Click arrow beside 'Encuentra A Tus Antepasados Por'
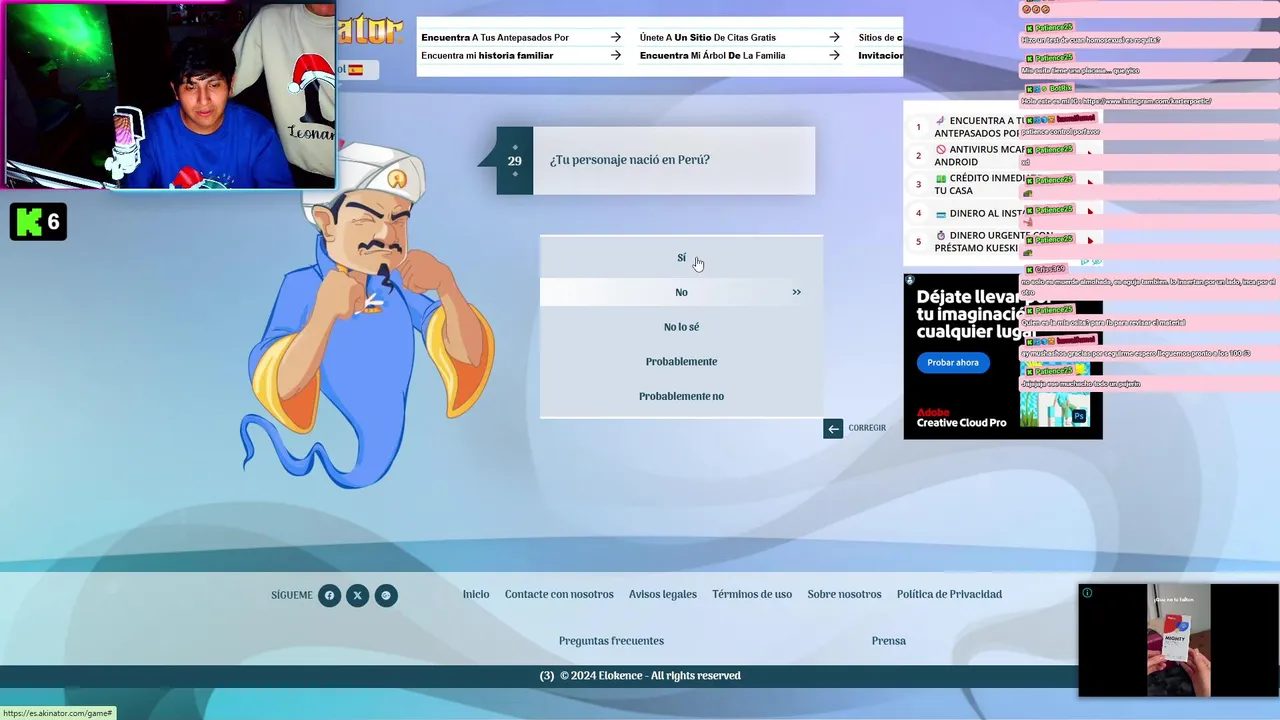Viewport: 1280px width, 720px height. pyautogui.click(x=616, y=38)
